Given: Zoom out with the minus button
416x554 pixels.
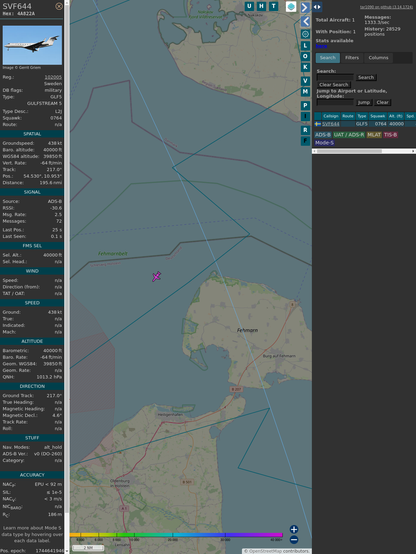Looking at the screenshot, I should click(x=294, y=540).
